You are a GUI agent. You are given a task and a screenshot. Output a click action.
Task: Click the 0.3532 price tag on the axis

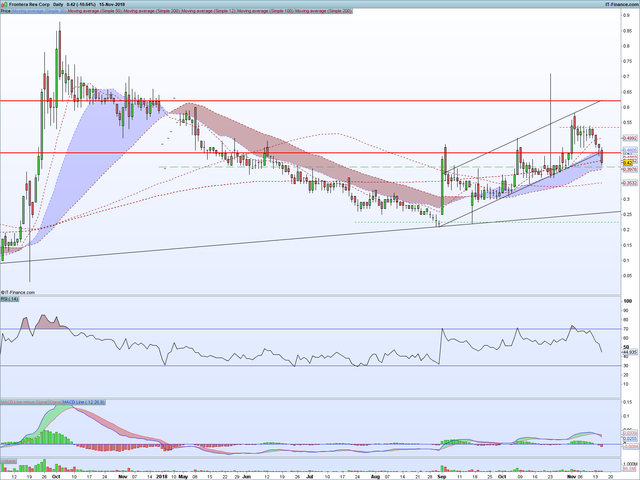(x=630, y=183)
